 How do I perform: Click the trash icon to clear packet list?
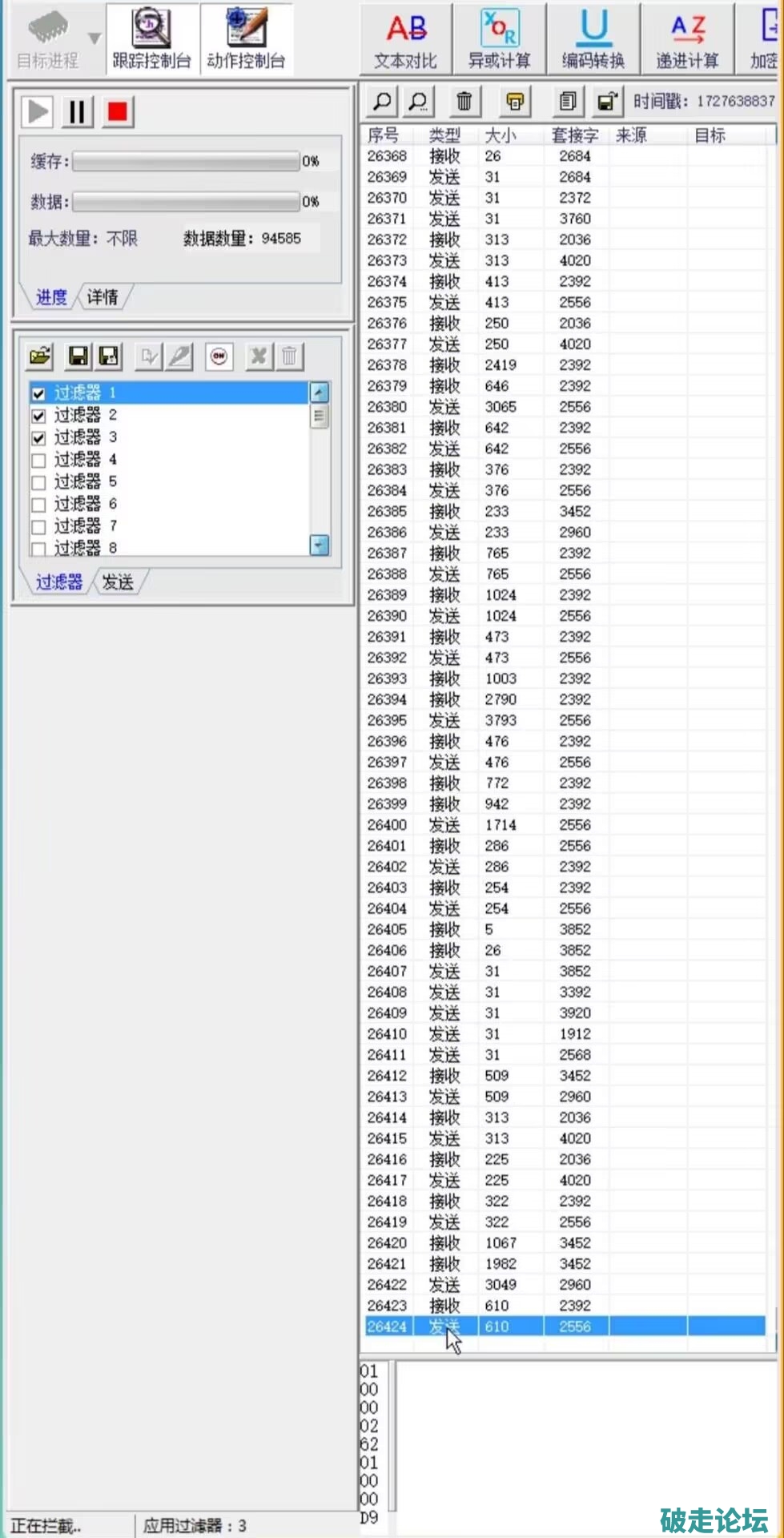click(464, 101)
